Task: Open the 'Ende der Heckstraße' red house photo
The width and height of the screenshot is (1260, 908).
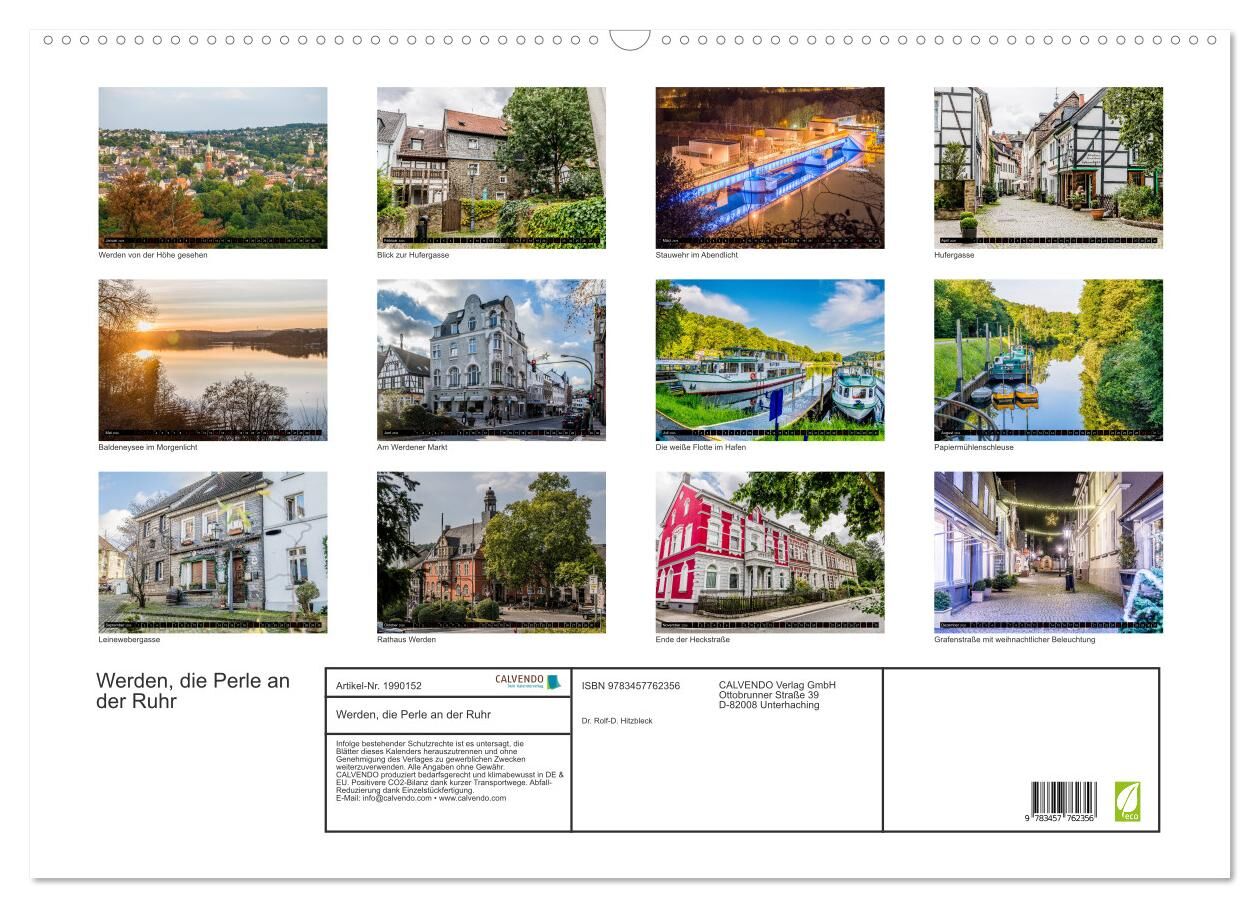Action: (770, 552)
